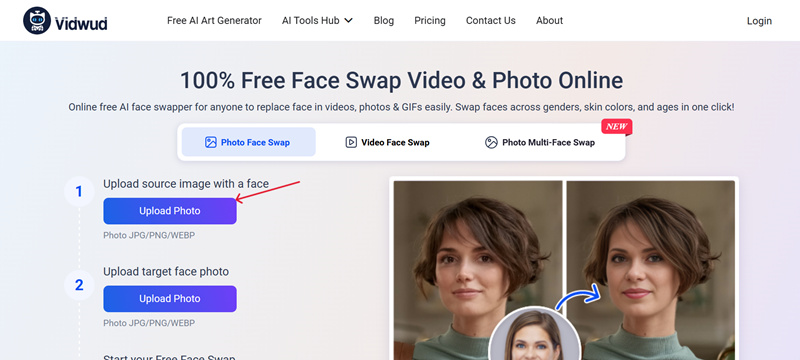Click the '100% Free Face Swap' heading
This screenshot has width=800, height=360.
point(401,81)
